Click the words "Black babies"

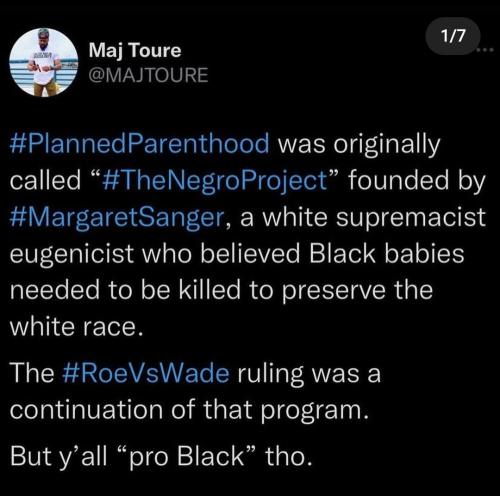point(386,254)
